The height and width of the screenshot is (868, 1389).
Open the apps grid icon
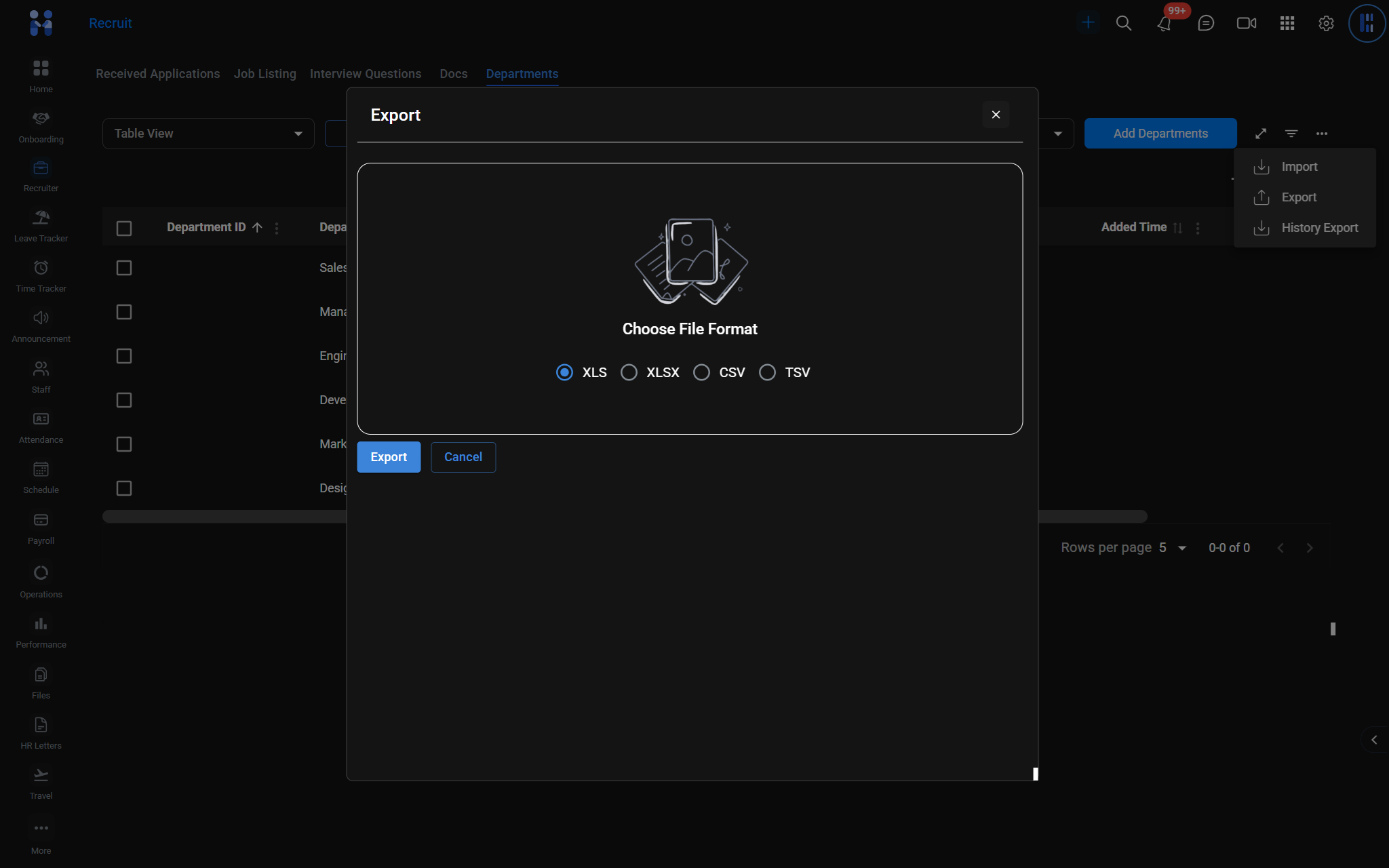(1287, 23)
